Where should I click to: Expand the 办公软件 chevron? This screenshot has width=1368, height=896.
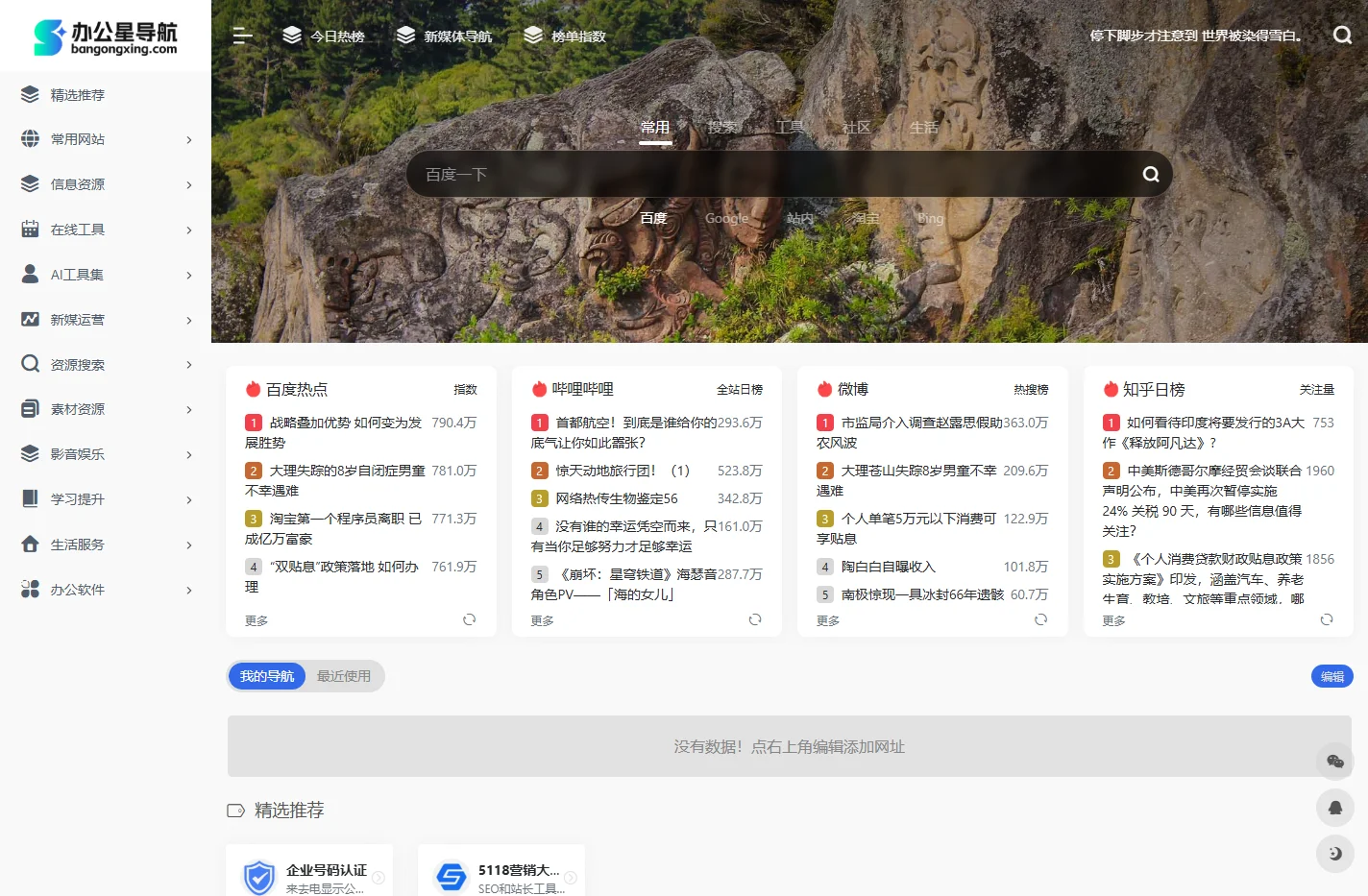pos(188,590)
